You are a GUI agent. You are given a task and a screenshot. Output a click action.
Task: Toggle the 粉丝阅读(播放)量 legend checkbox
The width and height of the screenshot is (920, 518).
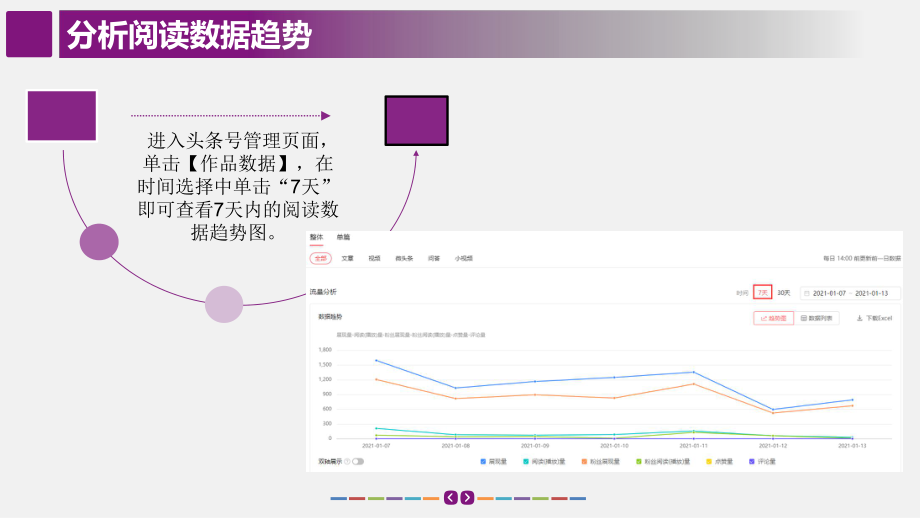638,462
